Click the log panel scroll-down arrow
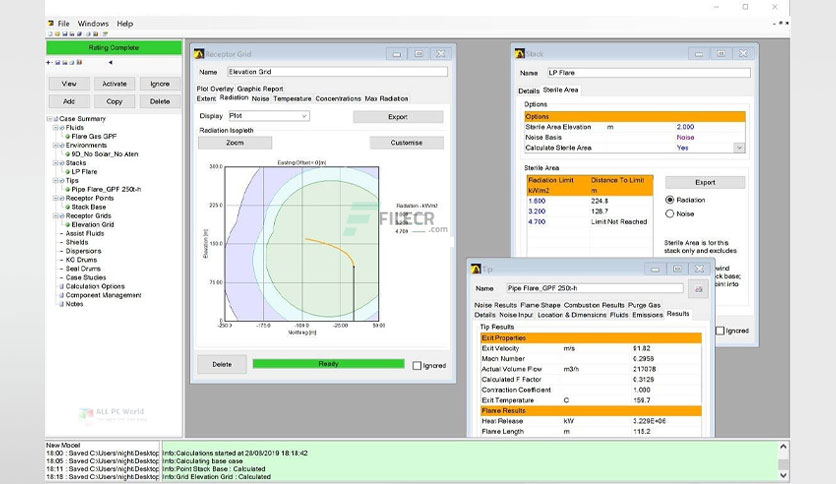This screenshot has width=836, height=484. pyautogui.click(x=783, y=475)
